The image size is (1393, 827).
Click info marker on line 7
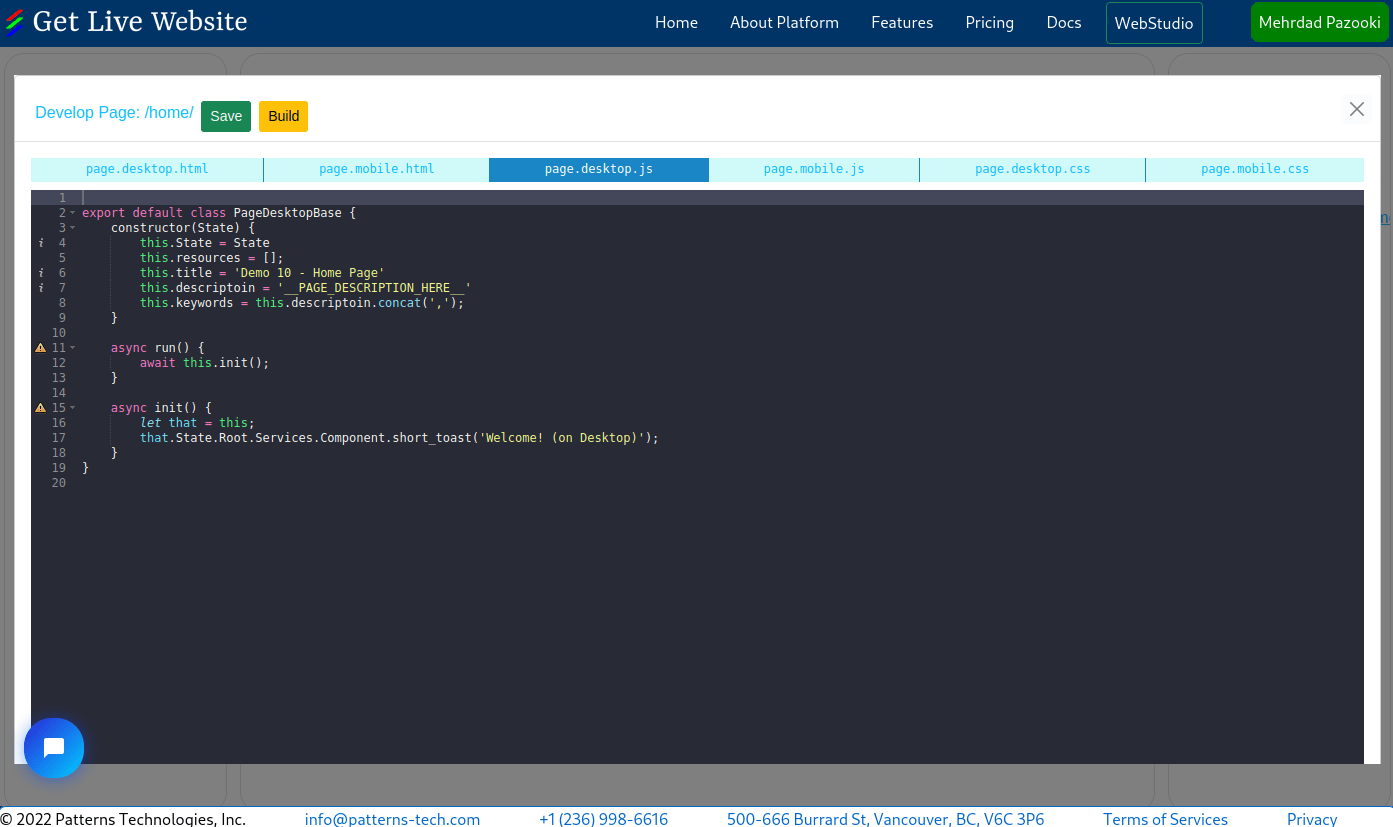click(41, 288)
